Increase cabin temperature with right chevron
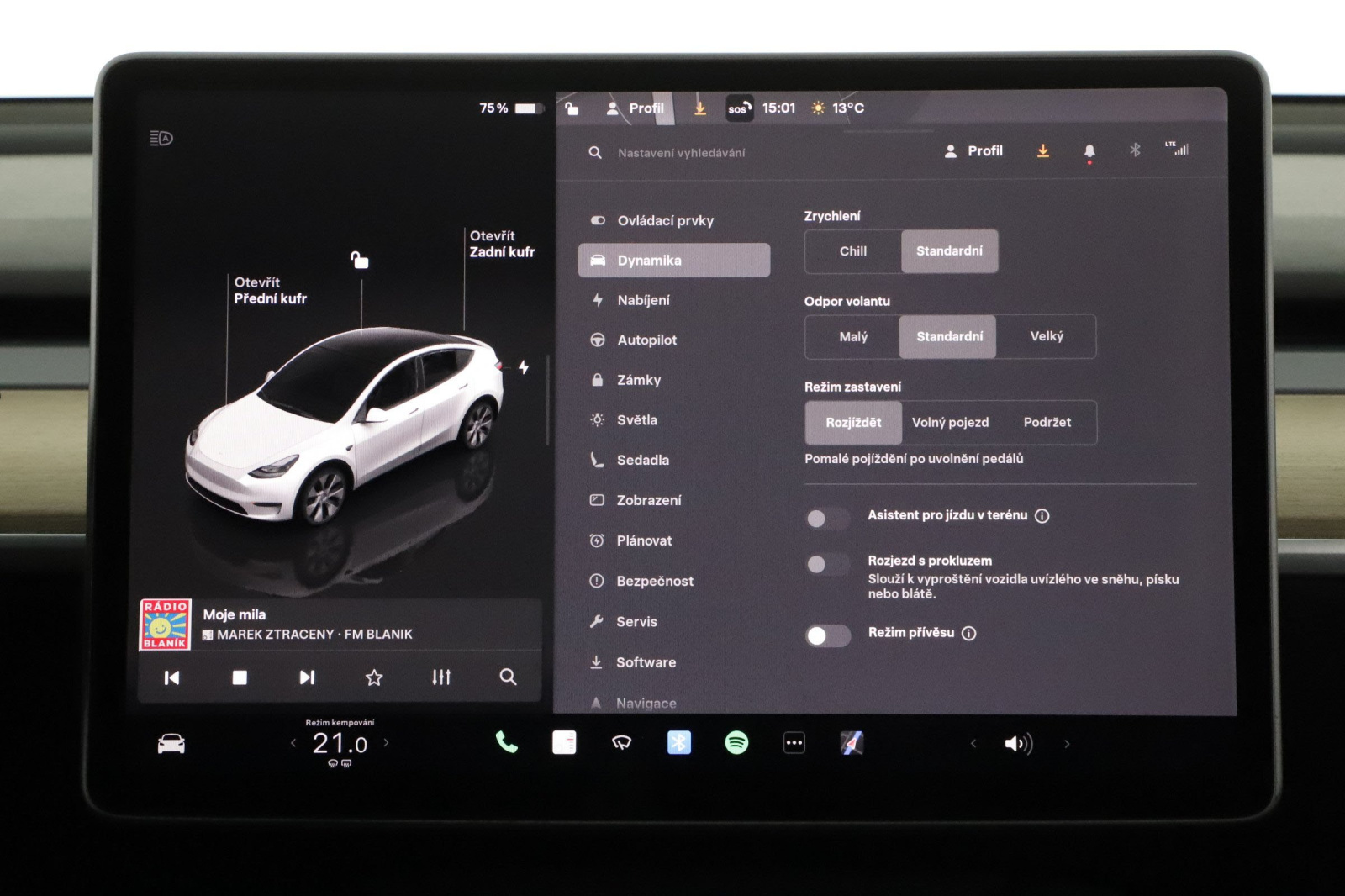 [x=387, y=743]
